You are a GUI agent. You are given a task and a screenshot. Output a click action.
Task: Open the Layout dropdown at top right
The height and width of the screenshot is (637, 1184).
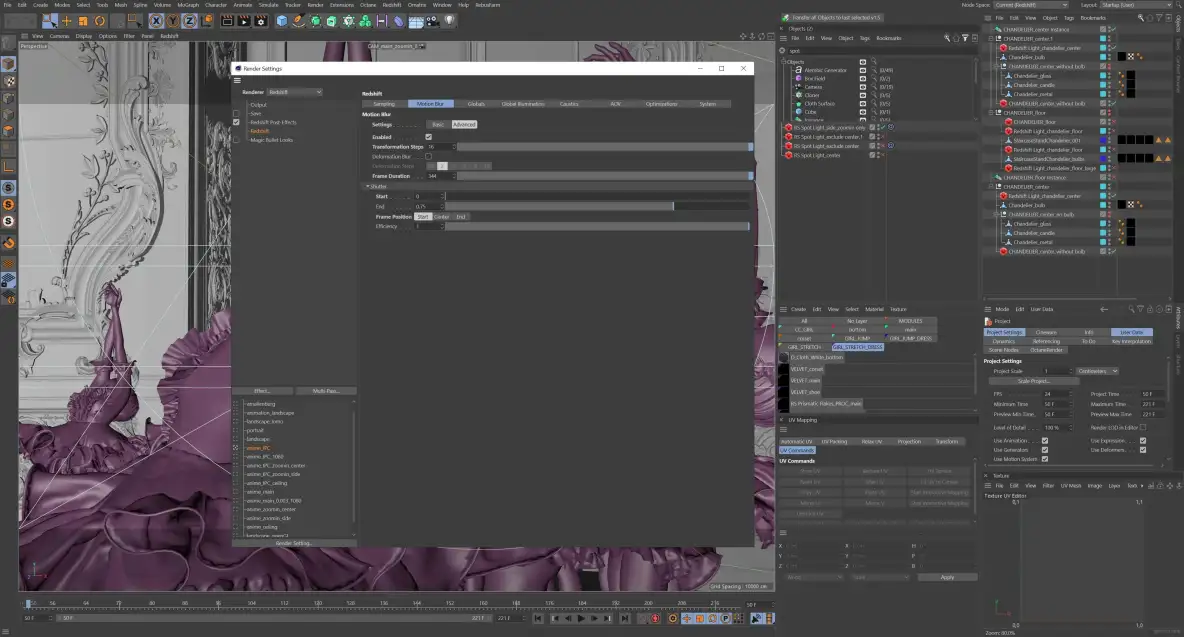pyautogui.click(x=1136, y=5)
